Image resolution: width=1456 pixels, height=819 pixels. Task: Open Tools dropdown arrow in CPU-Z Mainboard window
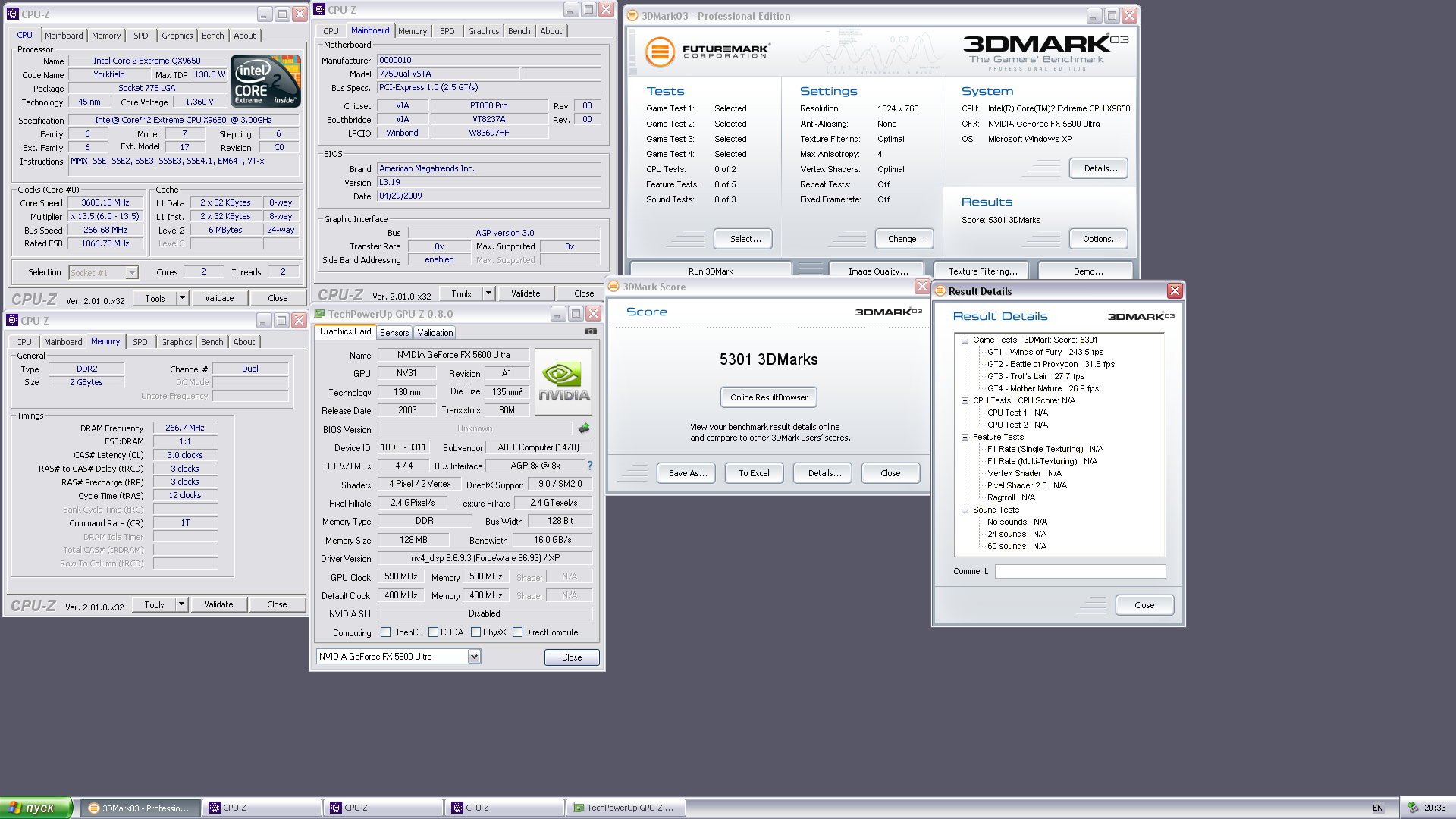(x=488, y=293)
